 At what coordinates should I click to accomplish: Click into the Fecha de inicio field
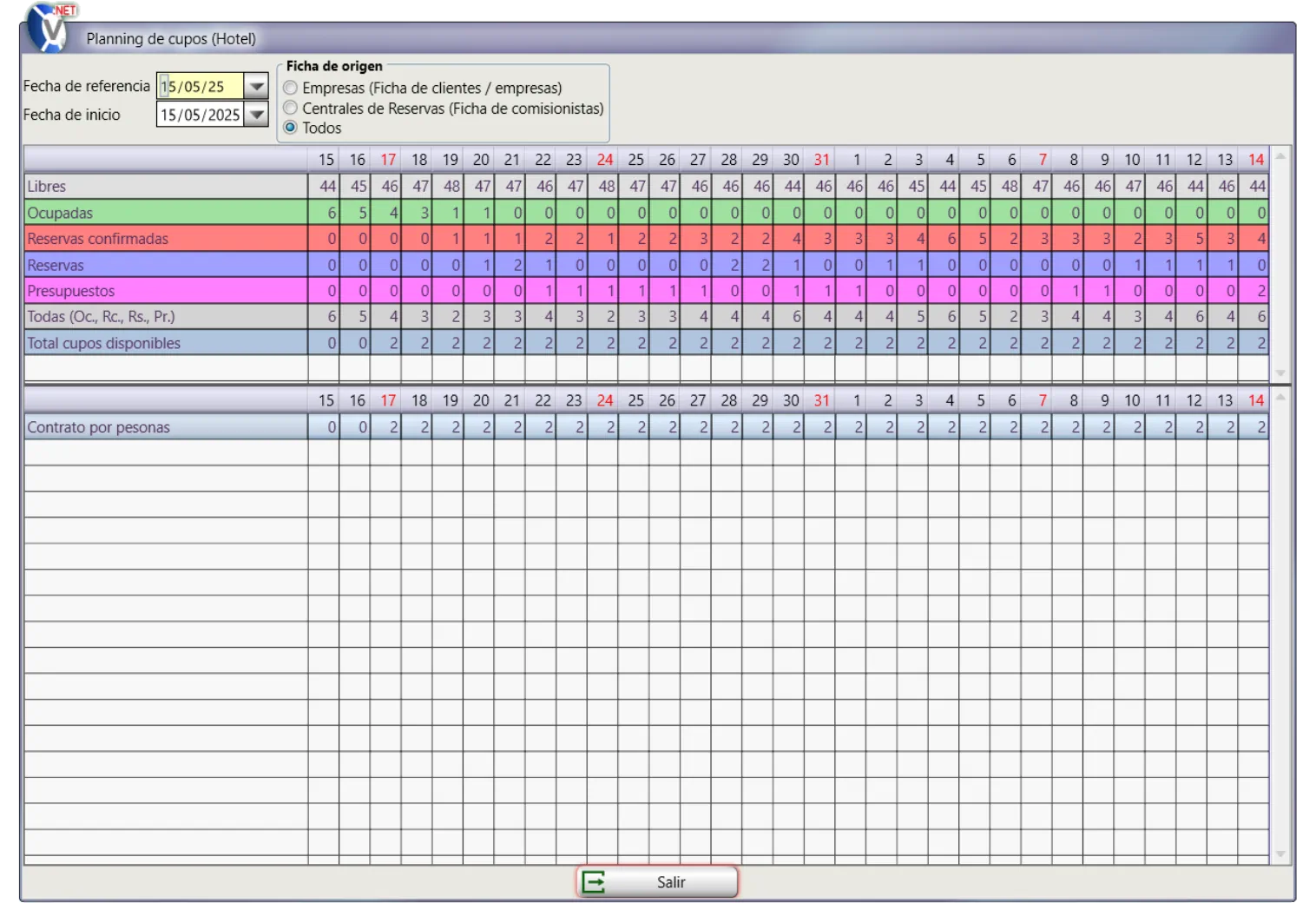pyautogui.click(x=201, y=115)
